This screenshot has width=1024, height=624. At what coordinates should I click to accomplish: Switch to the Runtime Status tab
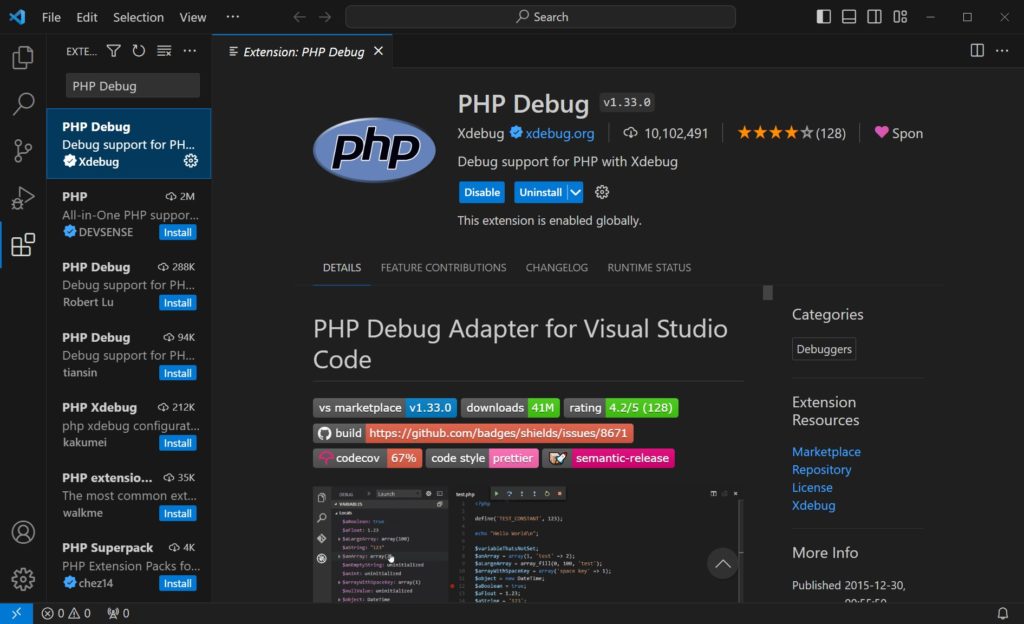pyautogui.click(x=649, y=268)
